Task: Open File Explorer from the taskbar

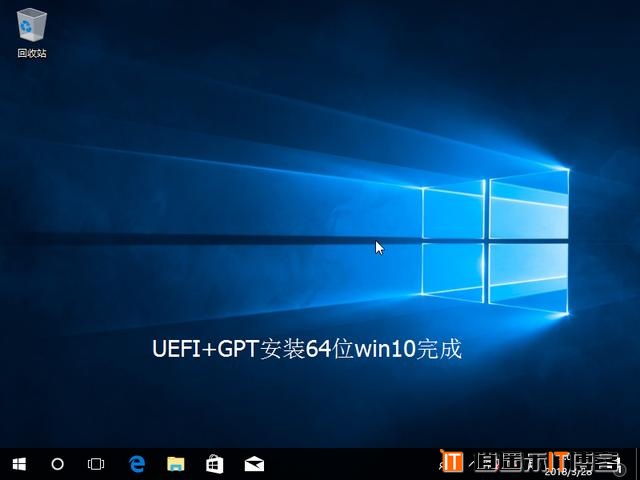Action: [176, 464]
